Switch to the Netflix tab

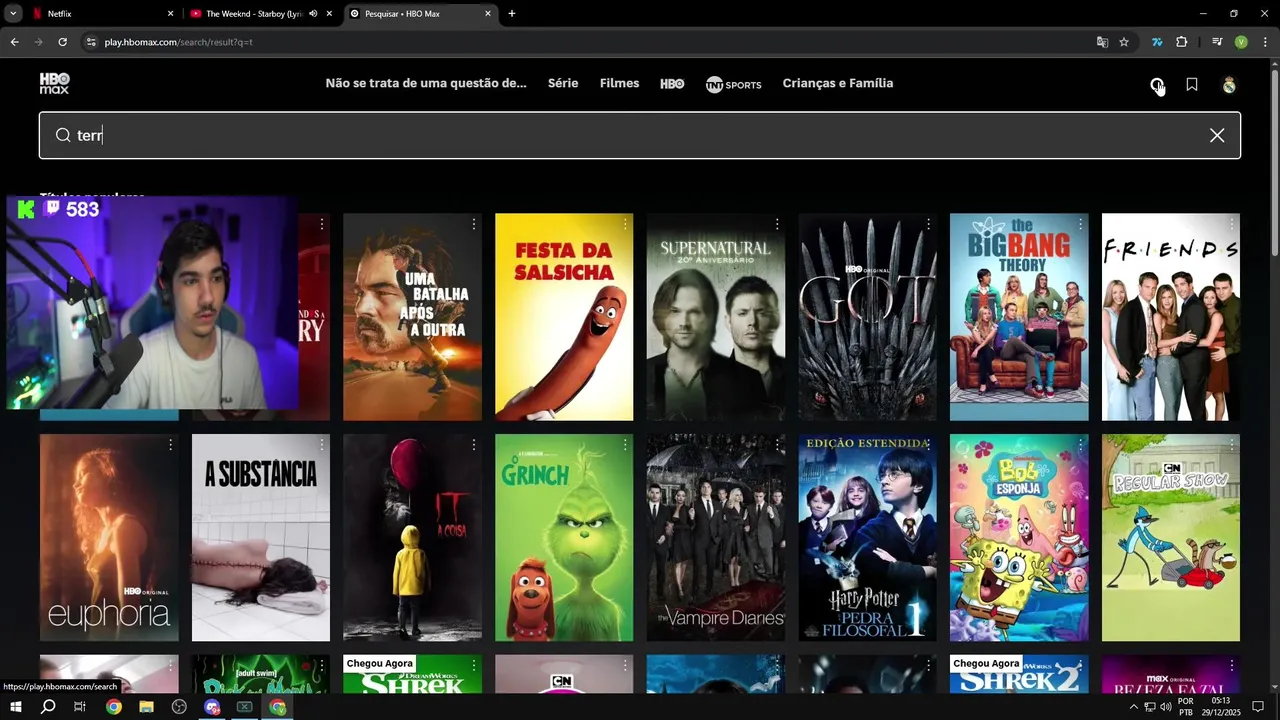[101, 14]
